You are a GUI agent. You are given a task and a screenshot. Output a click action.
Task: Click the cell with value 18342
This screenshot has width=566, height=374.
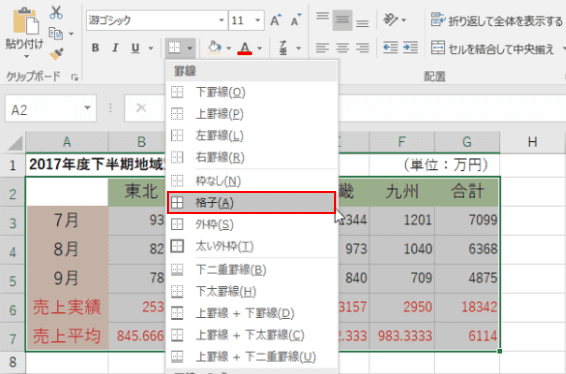[x=467, y=308]
